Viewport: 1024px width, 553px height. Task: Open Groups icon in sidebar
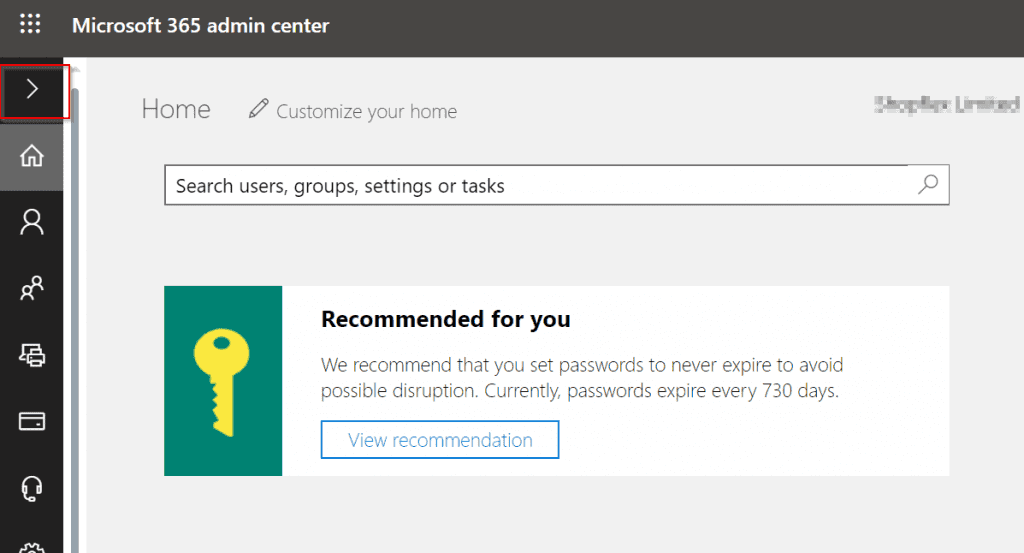pos(31,289)
